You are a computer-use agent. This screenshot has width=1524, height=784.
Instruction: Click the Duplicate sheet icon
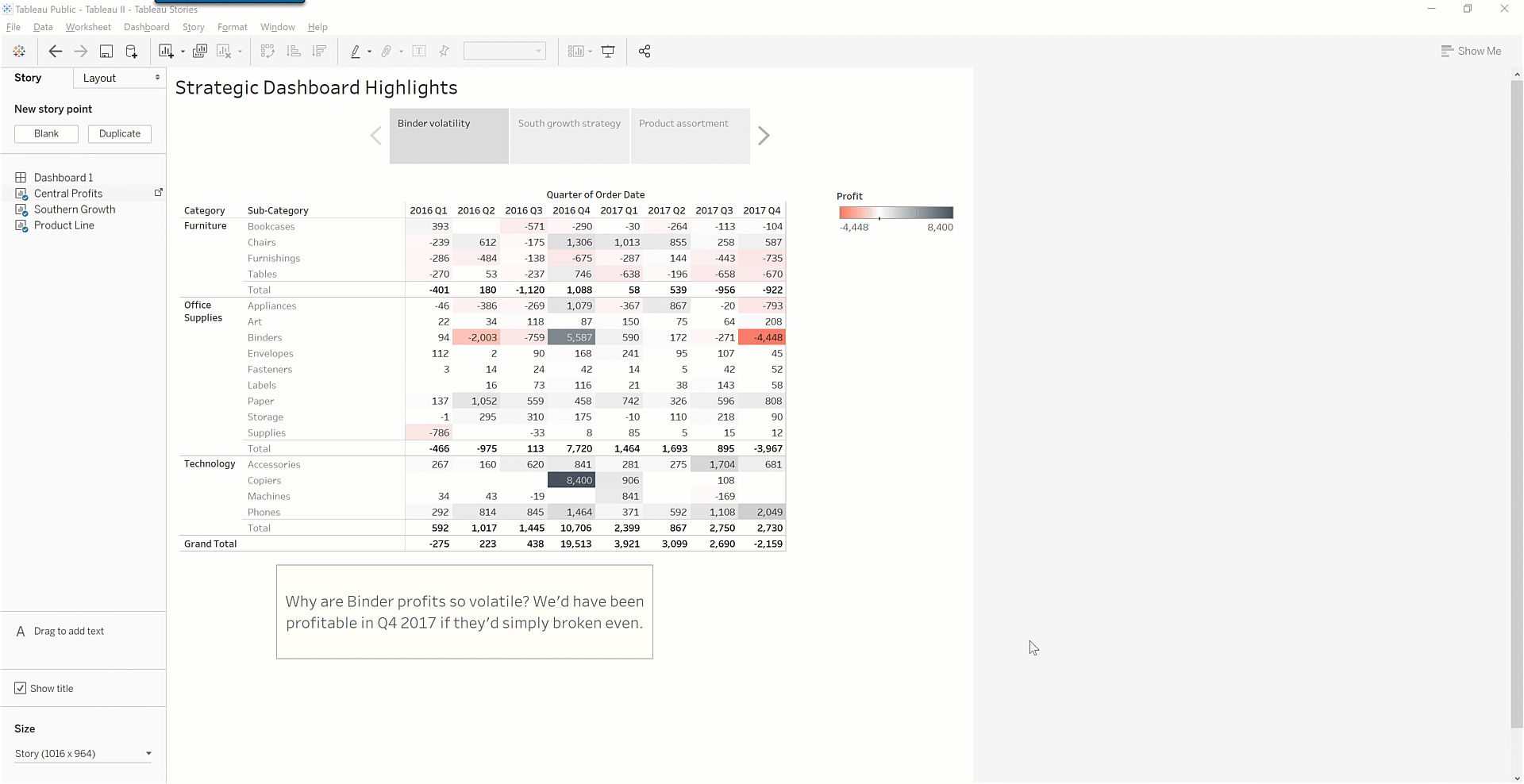(200, 52)
